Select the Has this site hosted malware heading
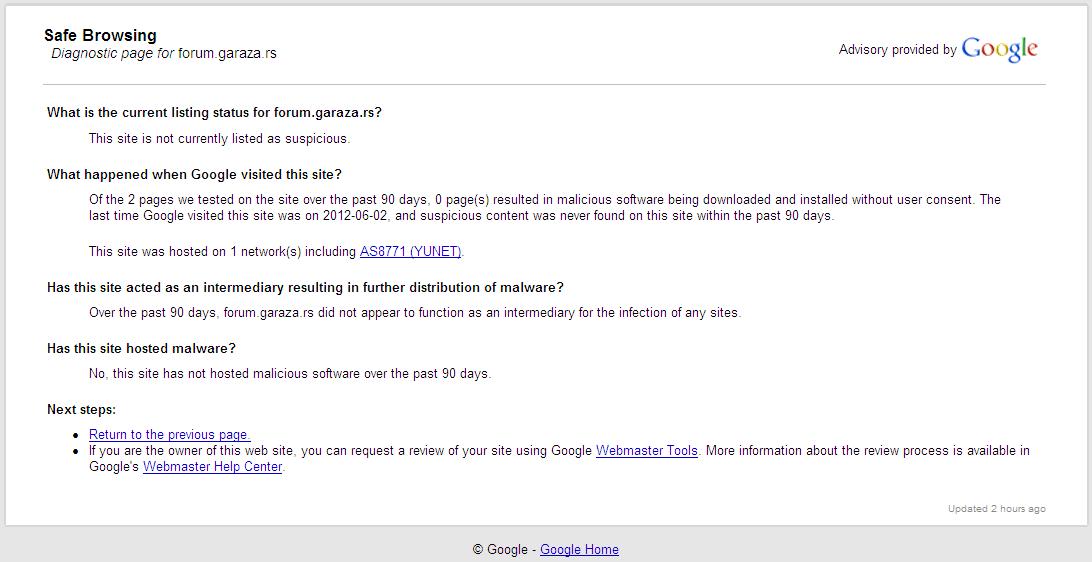This screenshot has width=1092, height=562. (141, 348)
